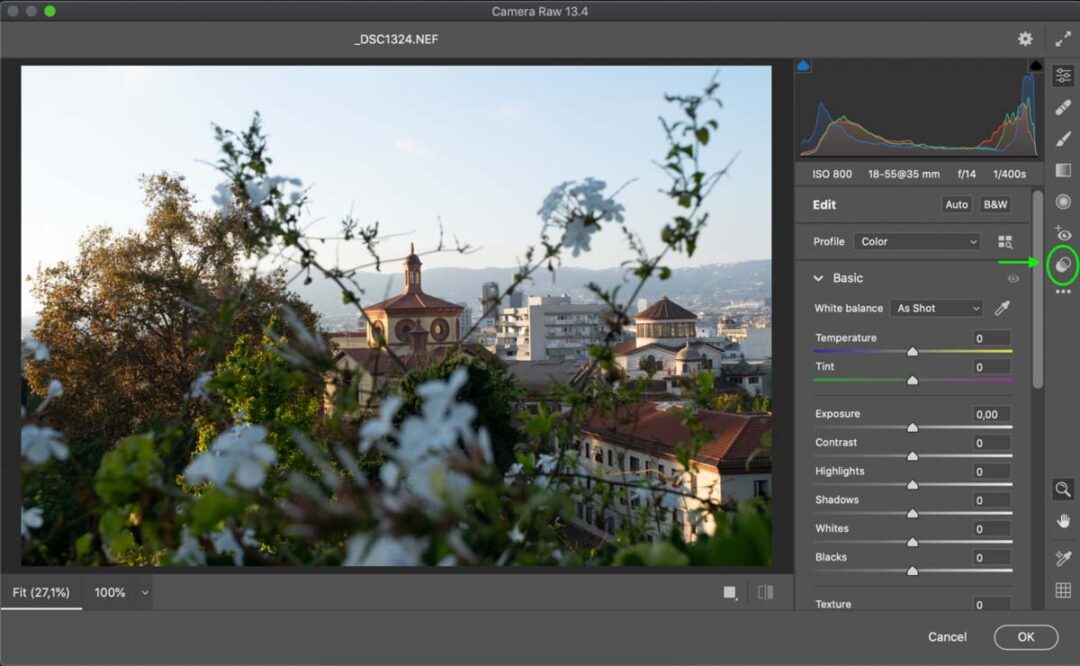The image size is (1080, 666).
Task: Toggle the clipping warning on the histogram
Action: click(x=803, y=63)
